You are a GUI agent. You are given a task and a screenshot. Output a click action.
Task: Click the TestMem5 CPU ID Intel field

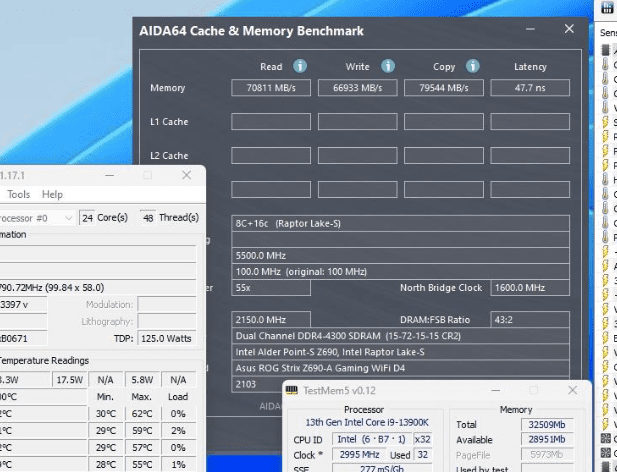coord(371,439)
